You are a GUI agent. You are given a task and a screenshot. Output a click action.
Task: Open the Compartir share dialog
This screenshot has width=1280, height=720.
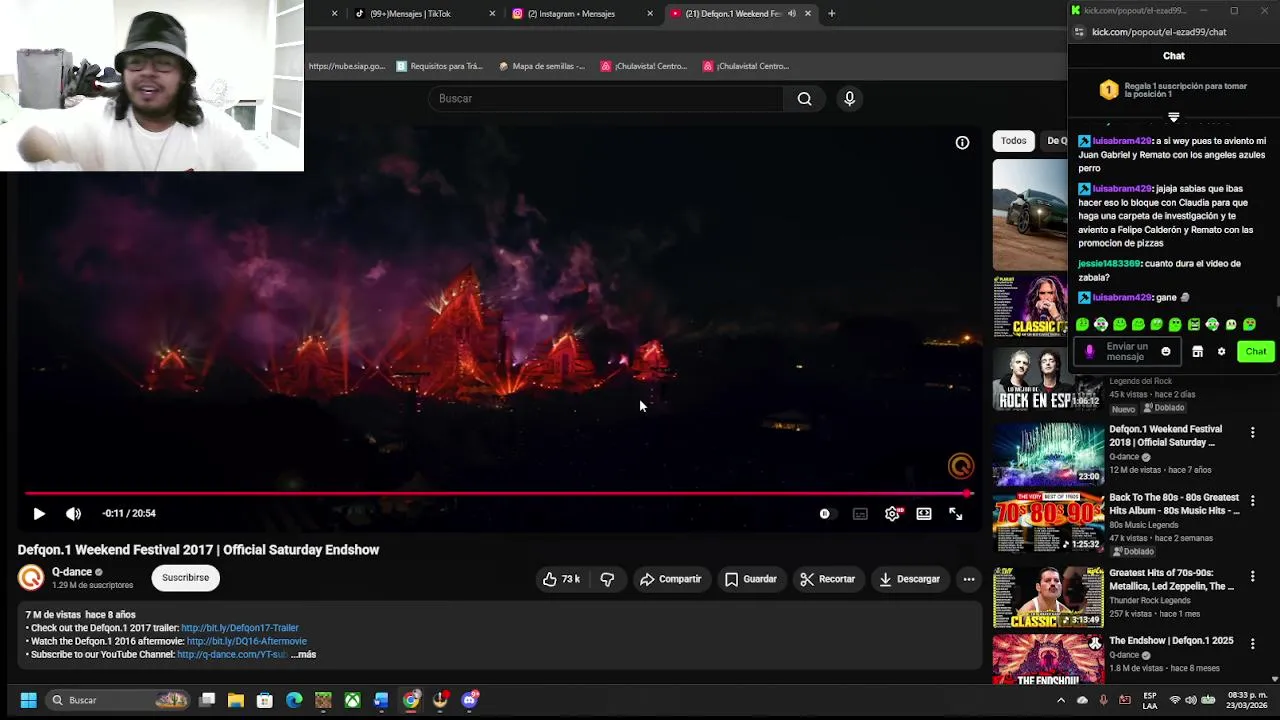[670, 579]
